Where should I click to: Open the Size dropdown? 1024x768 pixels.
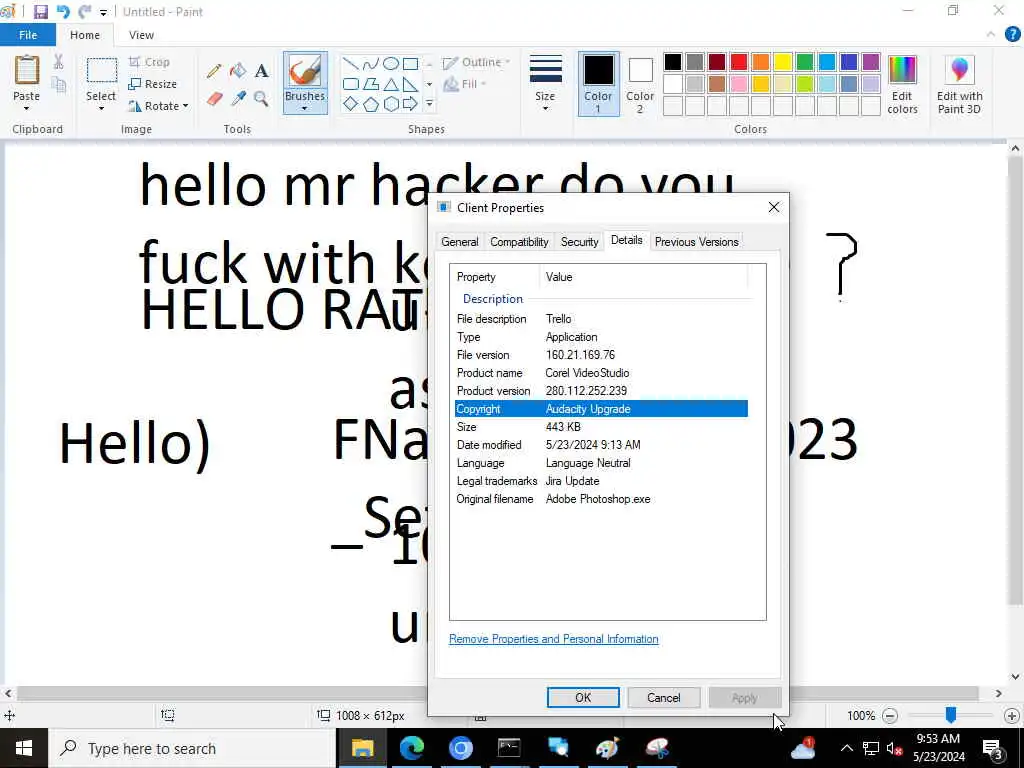tap(545, 84)
